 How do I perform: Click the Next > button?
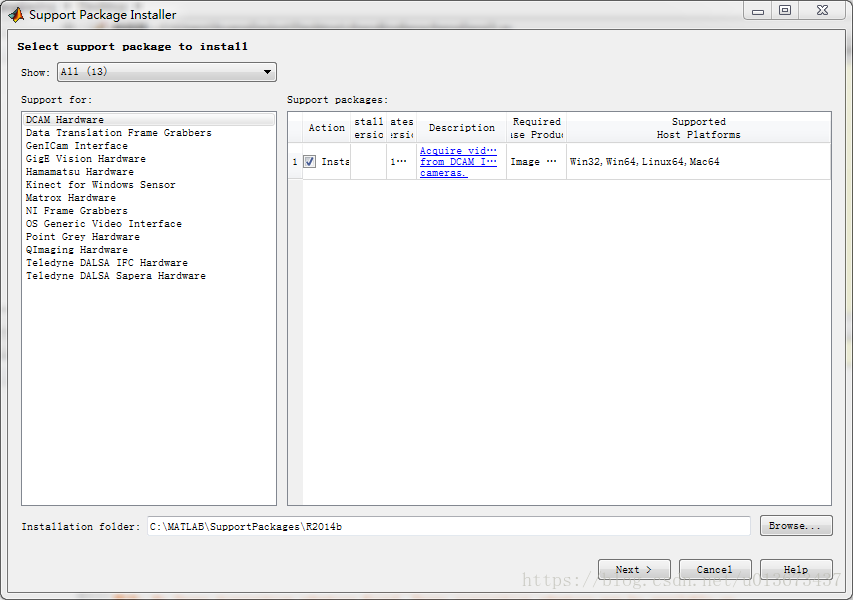coord(634,570)
